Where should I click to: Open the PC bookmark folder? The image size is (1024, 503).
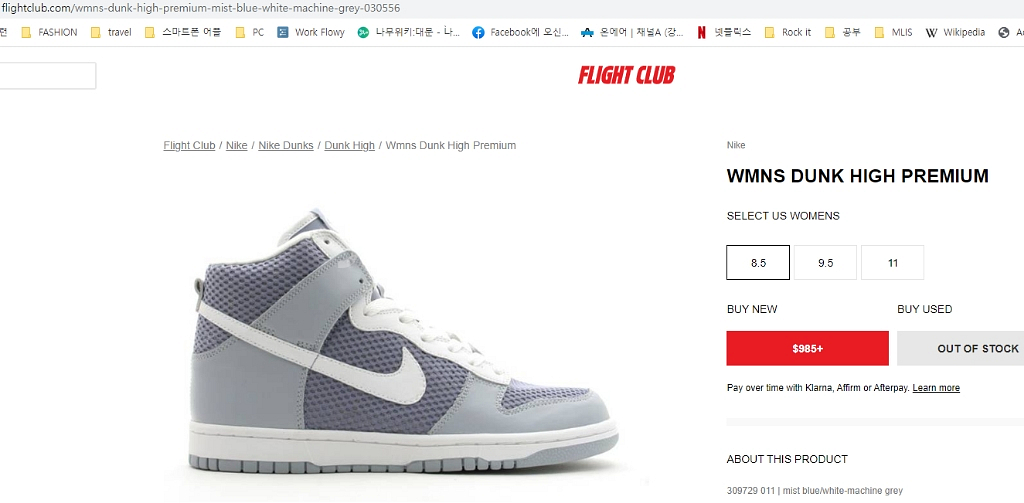pos(249,32)
